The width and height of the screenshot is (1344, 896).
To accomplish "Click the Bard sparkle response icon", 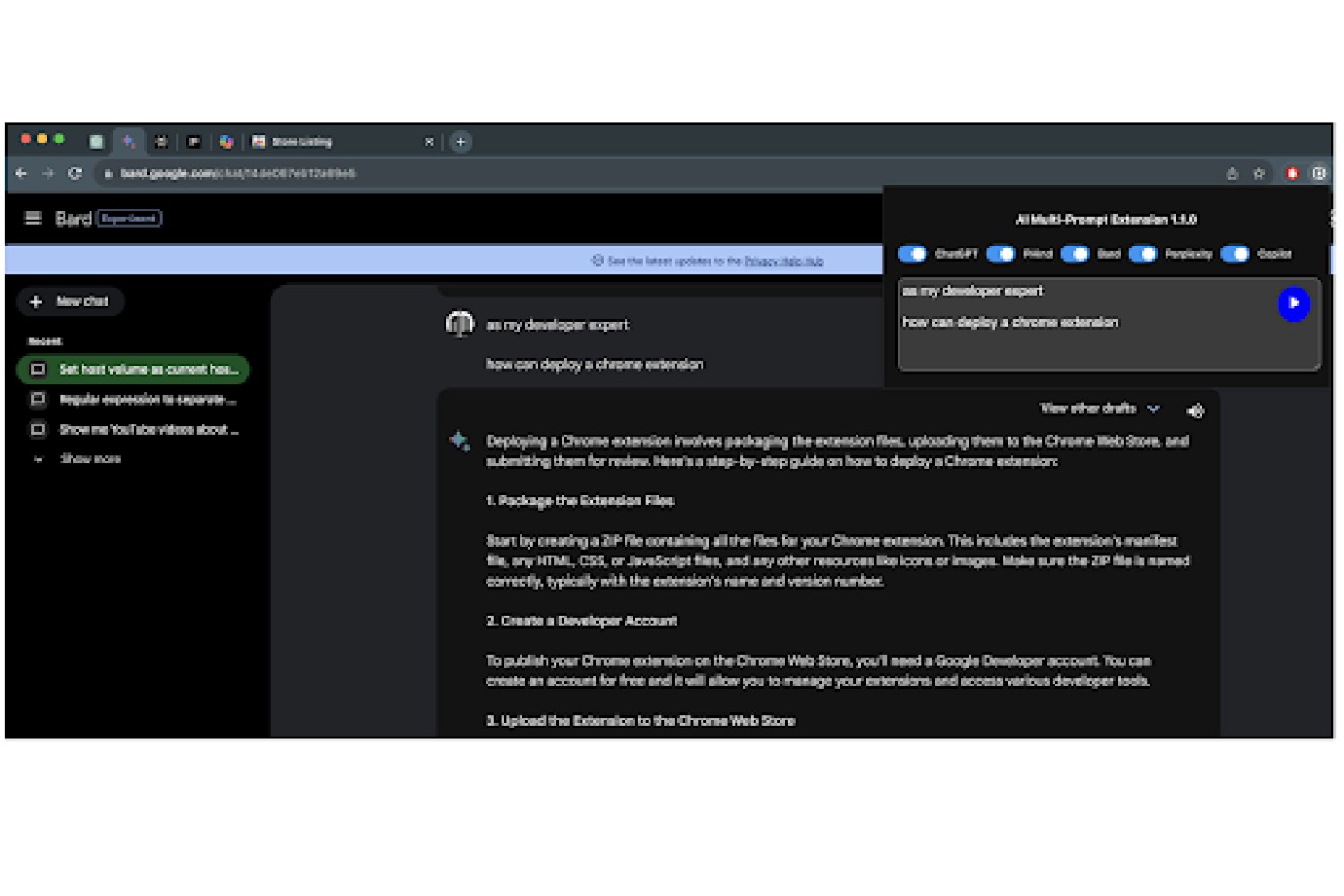I will tap(460, 441).
